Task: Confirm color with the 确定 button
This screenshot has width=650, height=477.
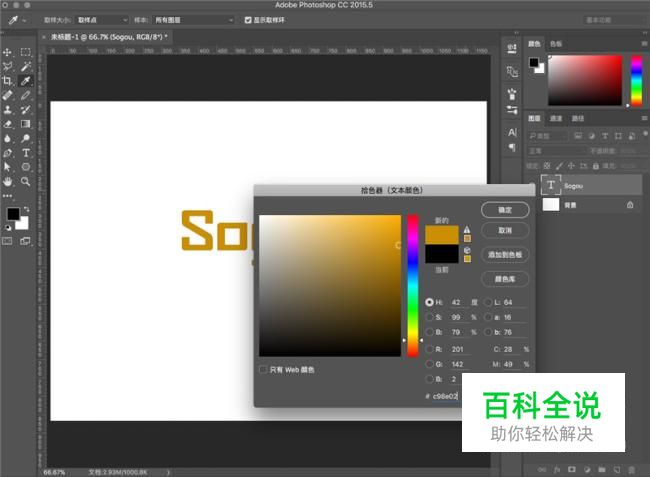Action: [504, 210]
